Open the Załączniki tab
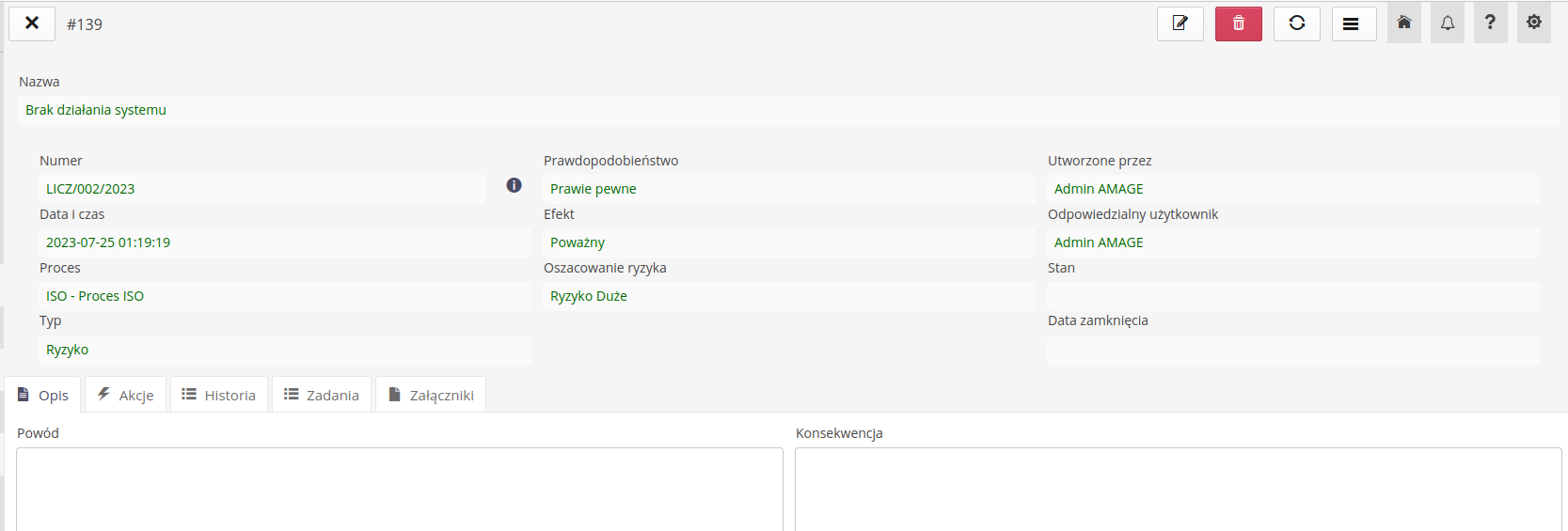Viewport: 1568px width, 531px height. coord(431,395)
